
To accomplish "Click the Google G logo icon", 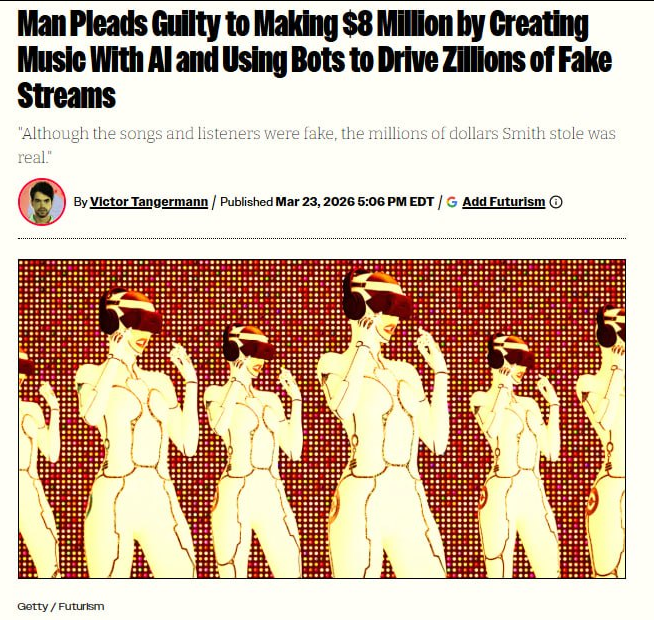I will pos(452,202).
